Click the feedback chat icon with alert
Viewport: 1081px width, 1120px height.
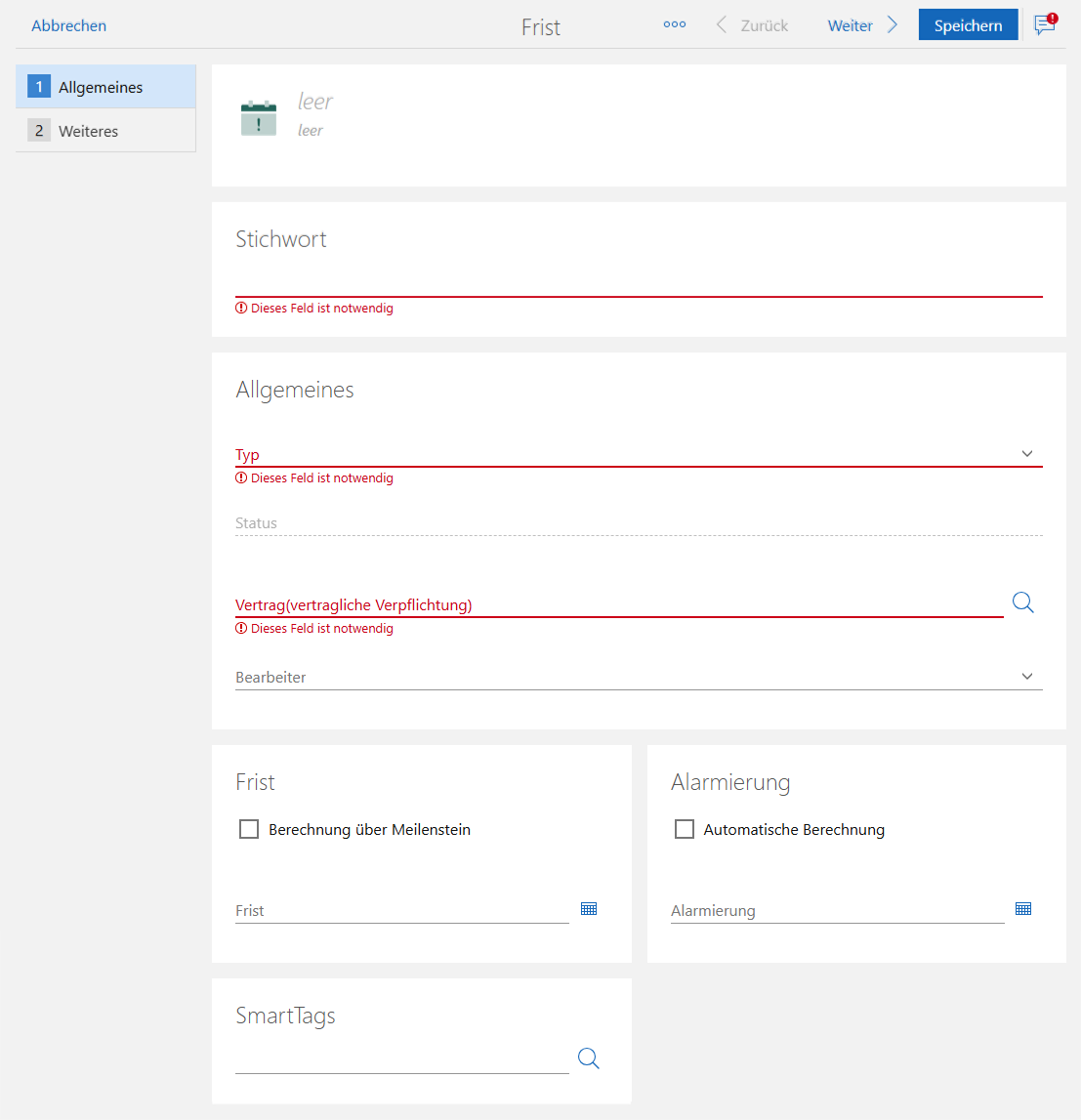coord(1045,24)
